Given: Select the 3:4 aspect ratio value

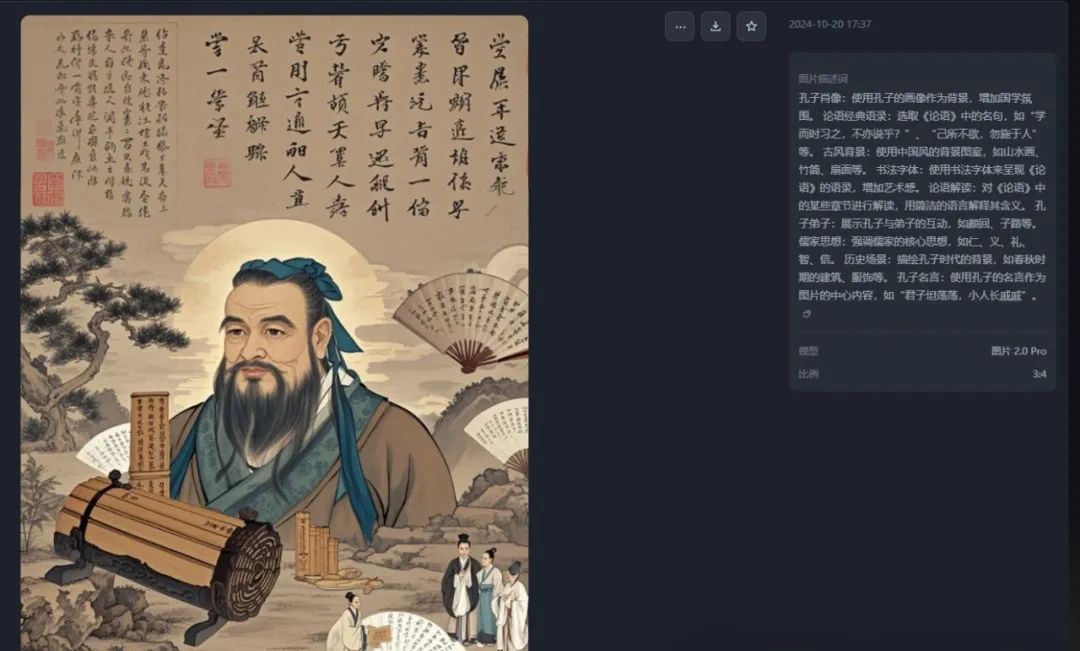Looking at the screenshot, I should pyautogui.click(x=1039, y=374).
